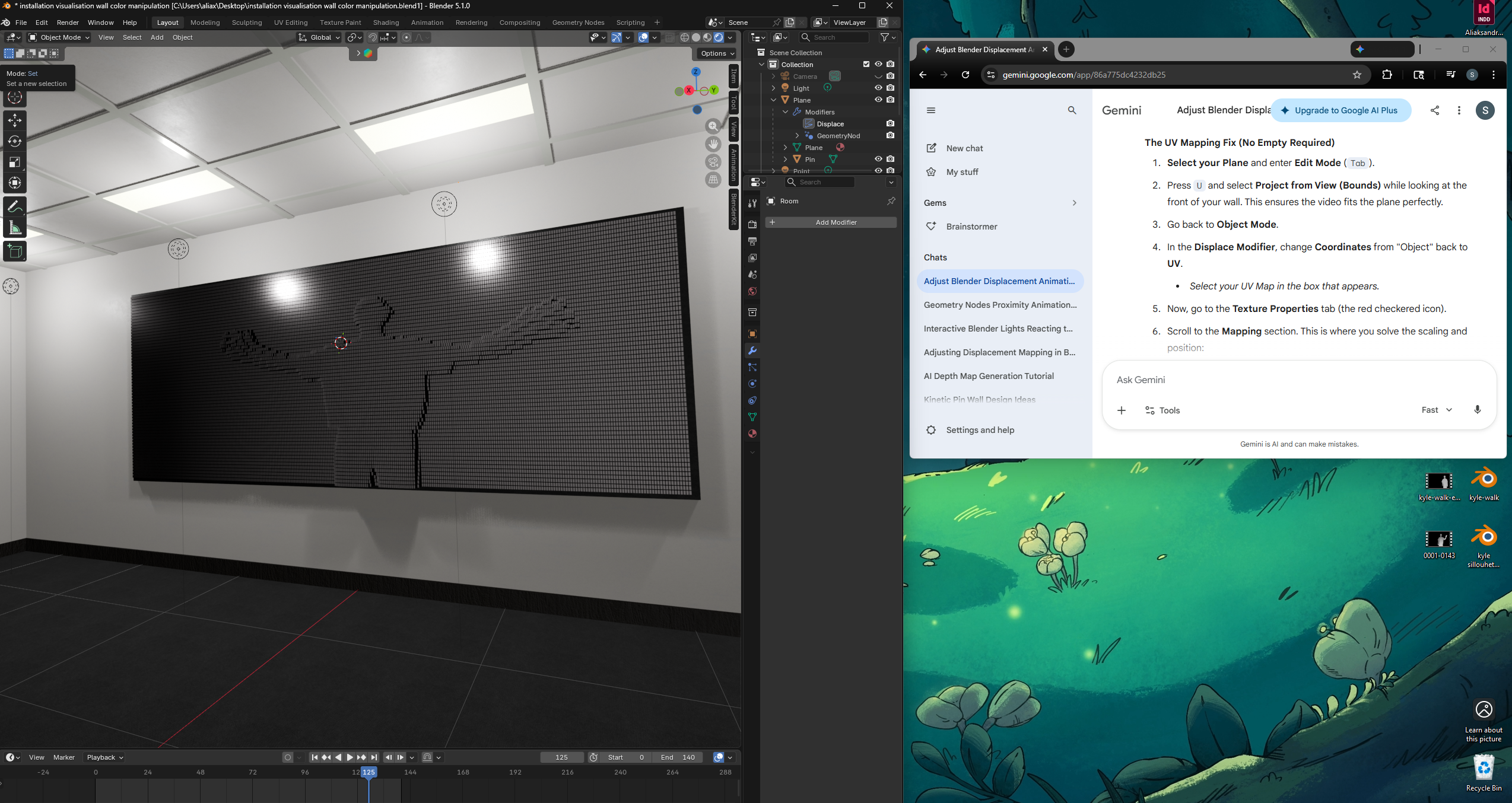This screenshot has height=803, width=1512.
Task: Expand the Camera item in outliner
Action: [x=773, y=76]
